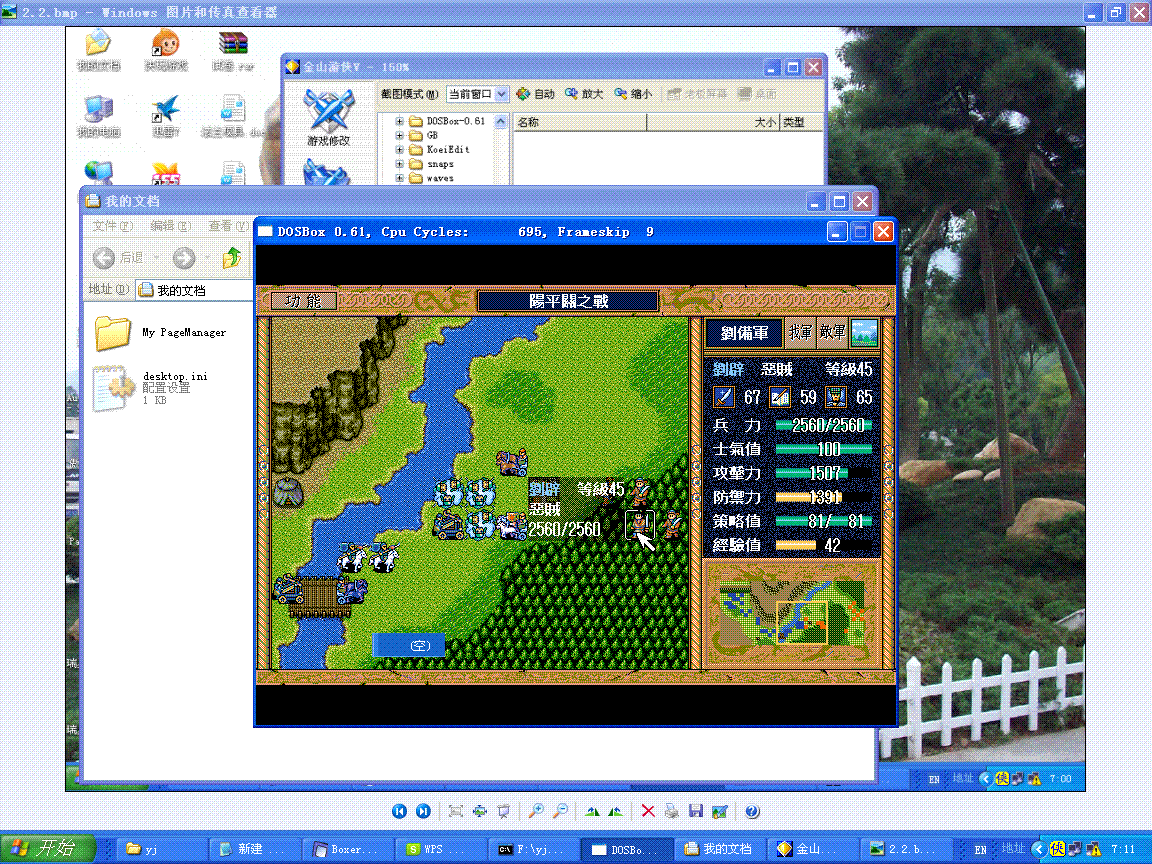Click the Zoom Out magnifier icon
1152x864 pixels.
561,811
